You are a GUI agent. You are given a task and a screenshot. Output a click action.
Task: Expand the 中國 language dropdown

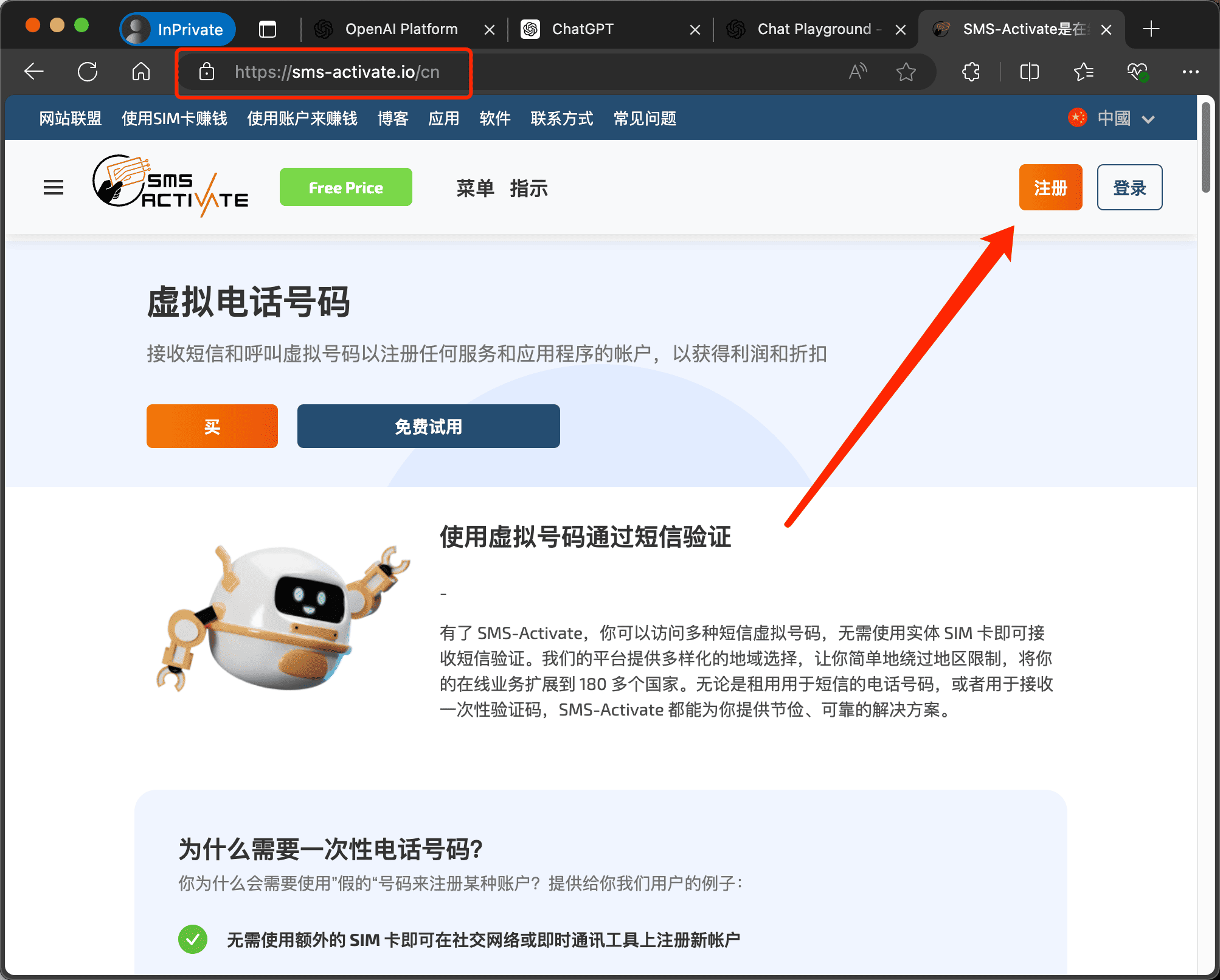pyautogui.click(x=1112, y=118)
